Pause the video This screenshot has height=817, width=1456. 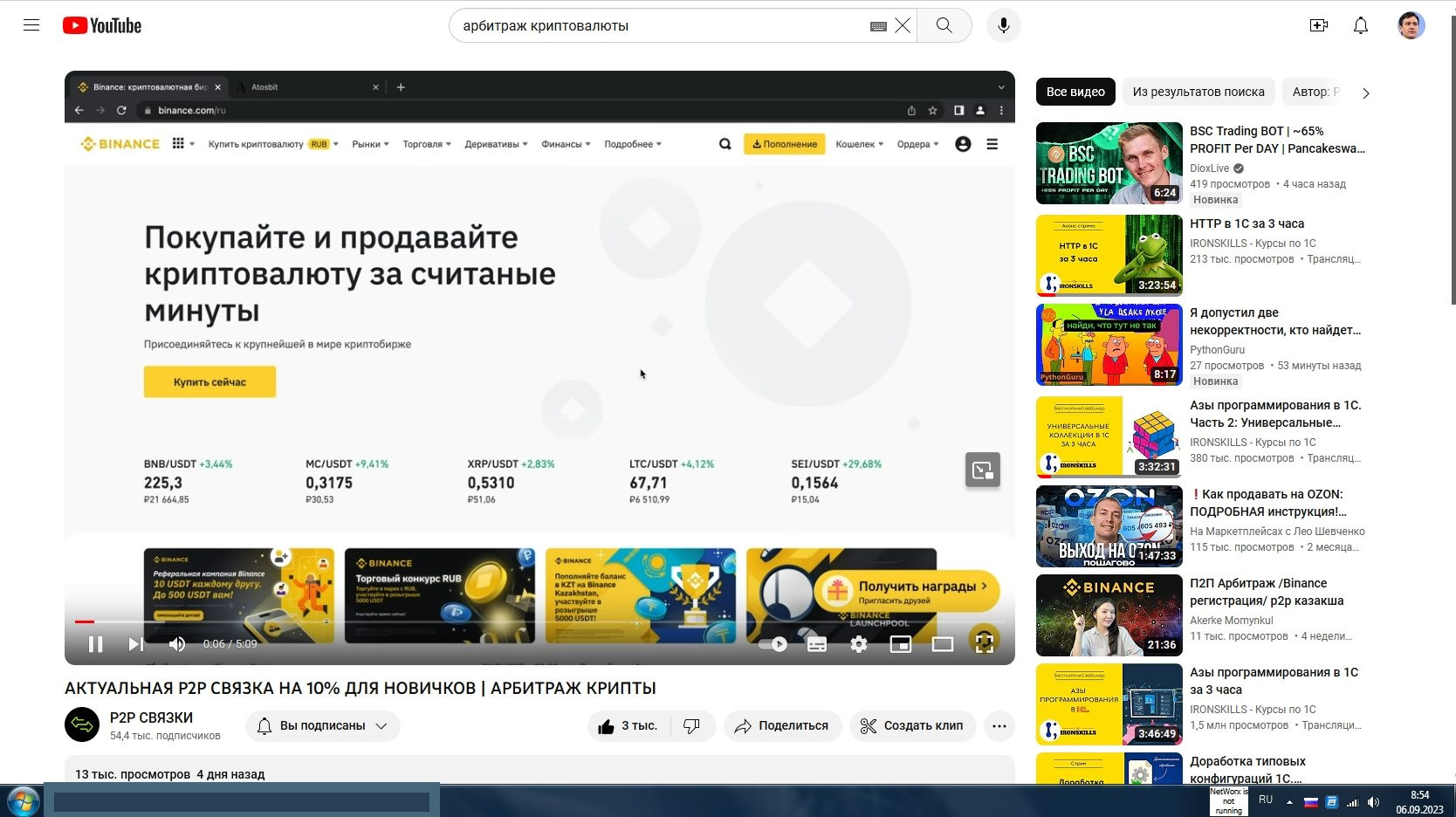pos(96,644)
